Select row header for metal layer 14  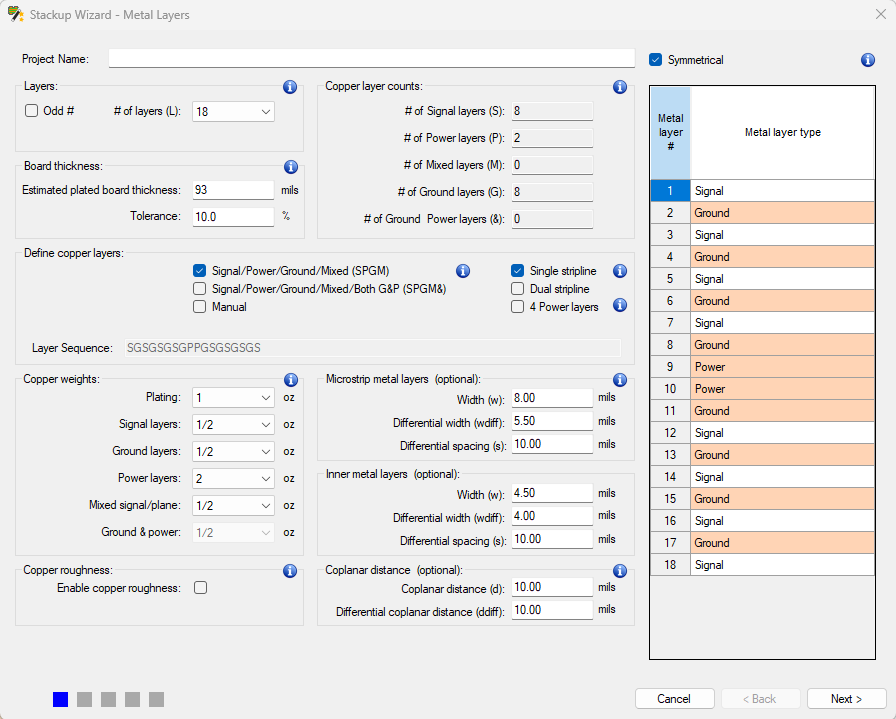click(670, 477)
